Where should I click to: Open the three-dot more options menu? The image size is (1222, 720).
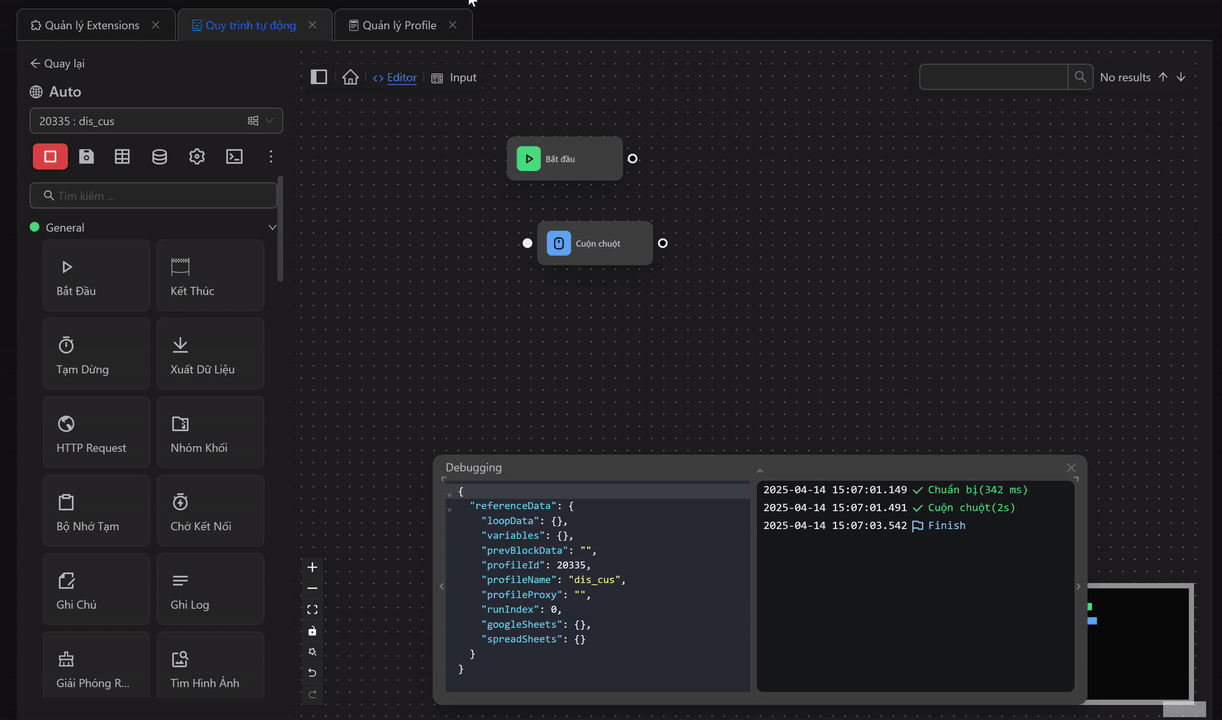coord(270,156)
